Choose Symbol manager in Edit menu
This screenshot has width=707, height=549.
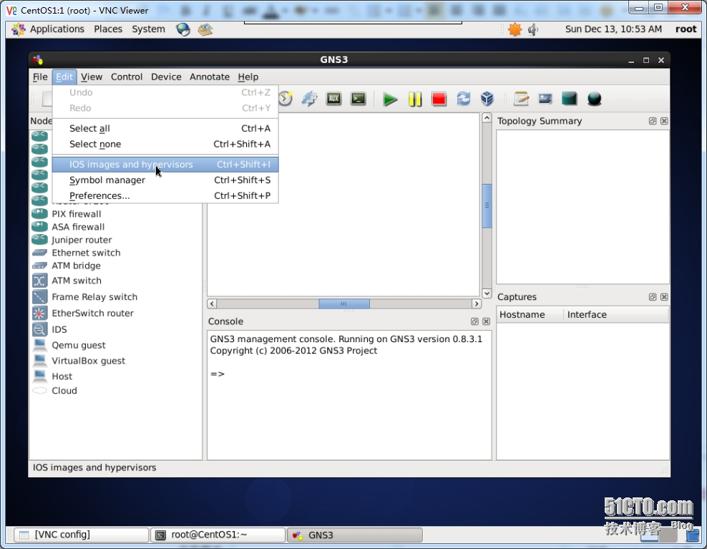107,180
